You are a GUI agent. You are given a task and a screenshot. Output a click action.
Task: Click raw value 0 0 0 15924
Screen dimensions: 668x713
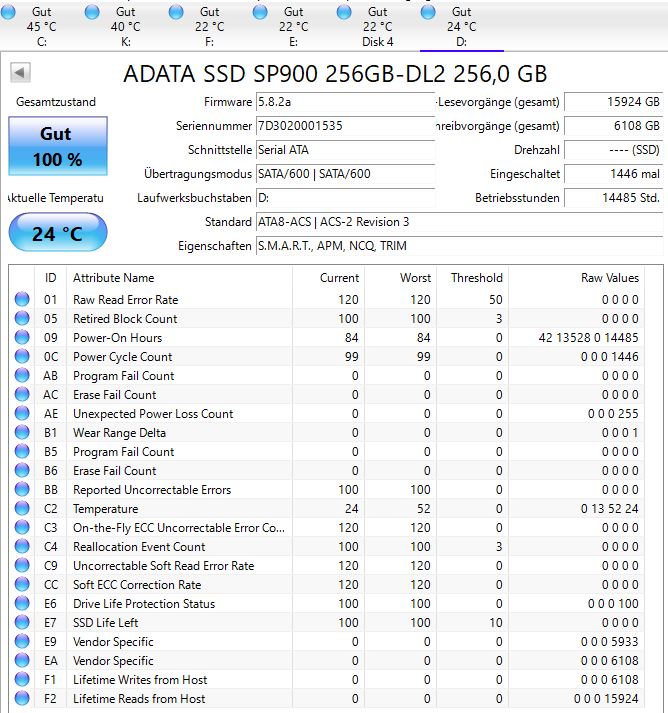coord(606,699)
